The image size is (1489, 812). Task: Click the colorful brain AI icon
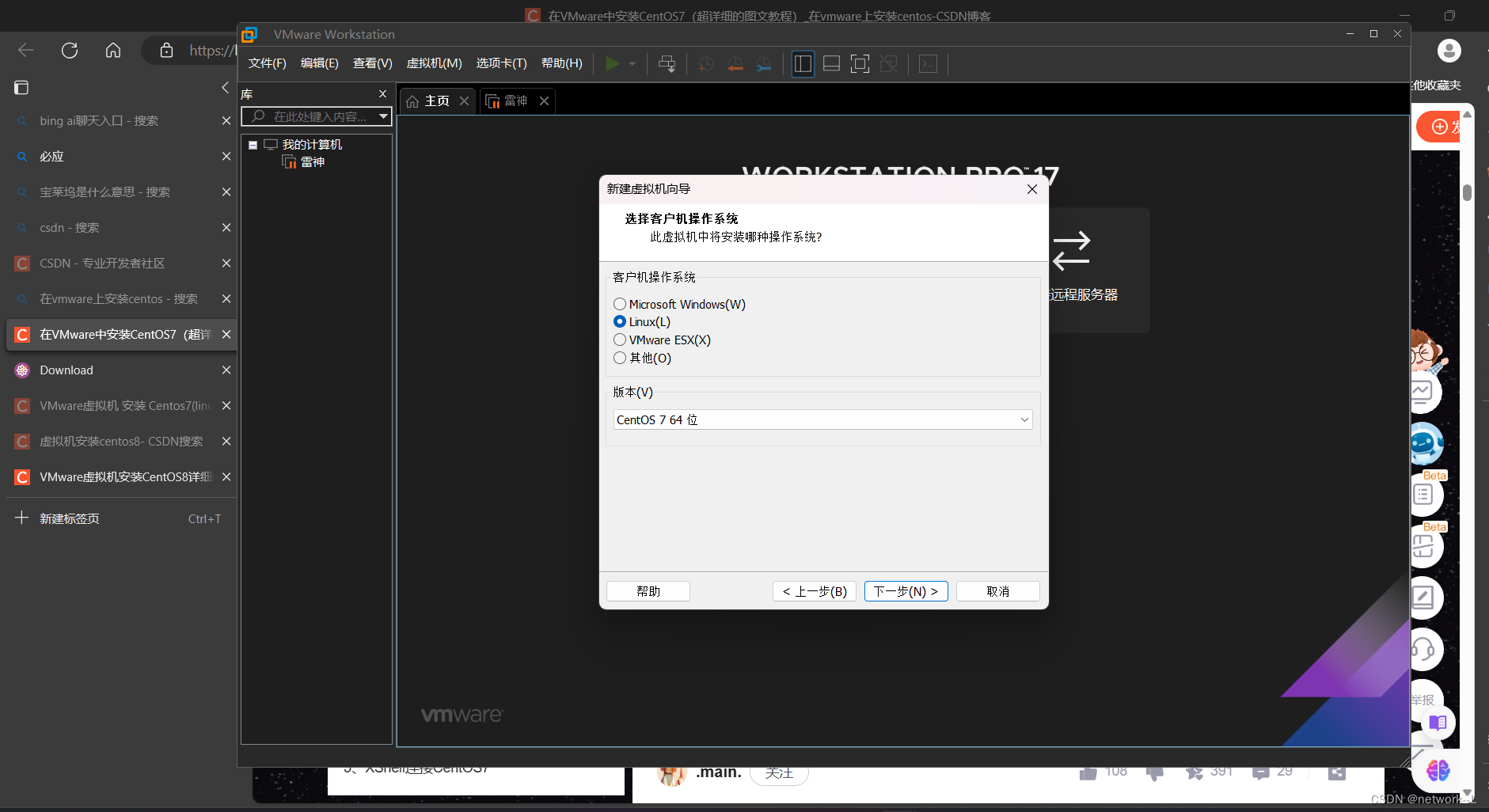[1438, 770]
